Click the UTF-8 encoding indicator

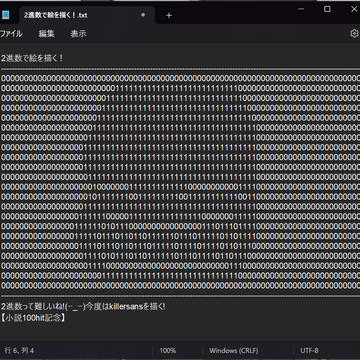309,350
